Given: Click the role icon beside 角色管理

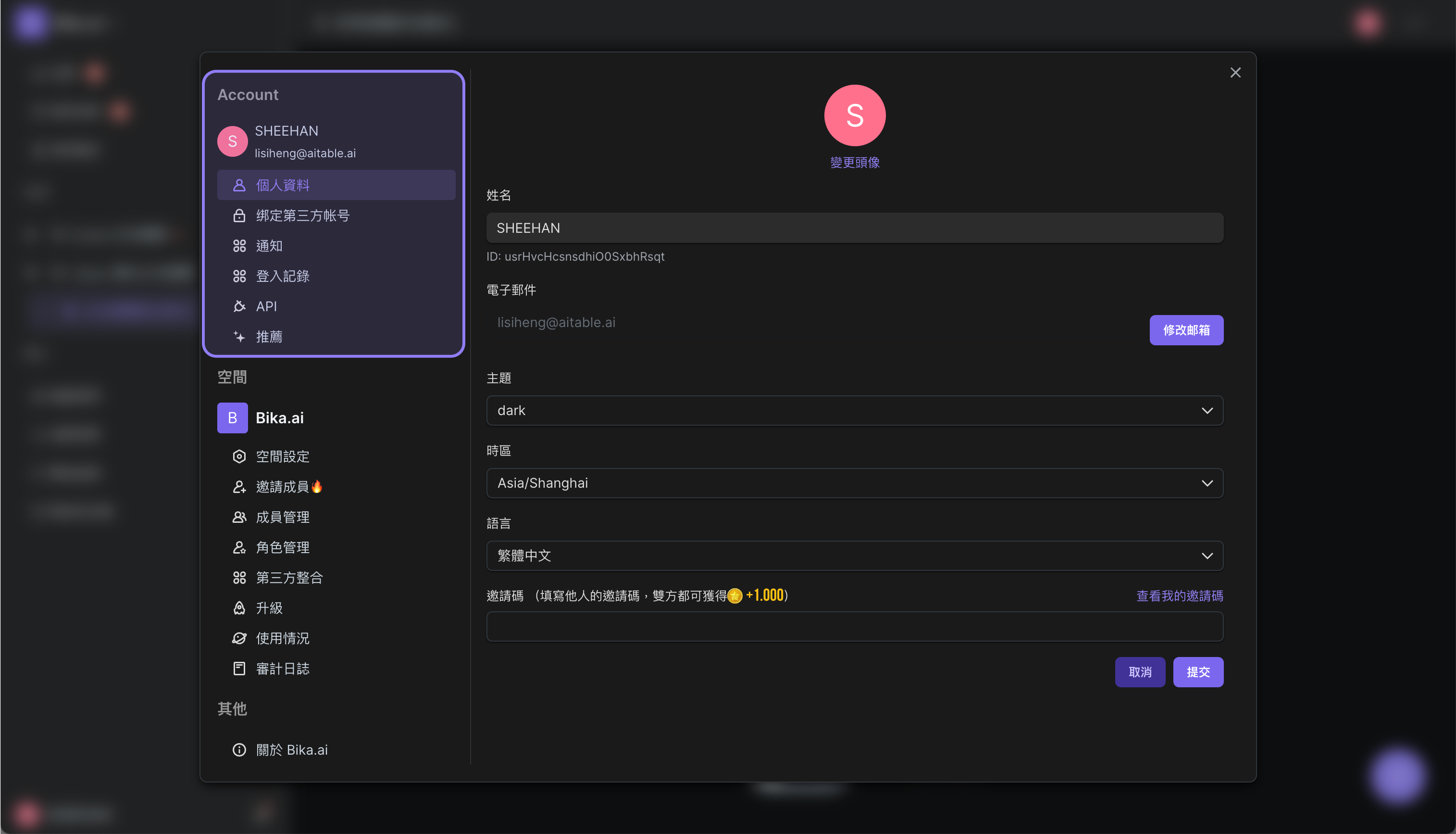Looking at the screenshot, I should (239, 548).
